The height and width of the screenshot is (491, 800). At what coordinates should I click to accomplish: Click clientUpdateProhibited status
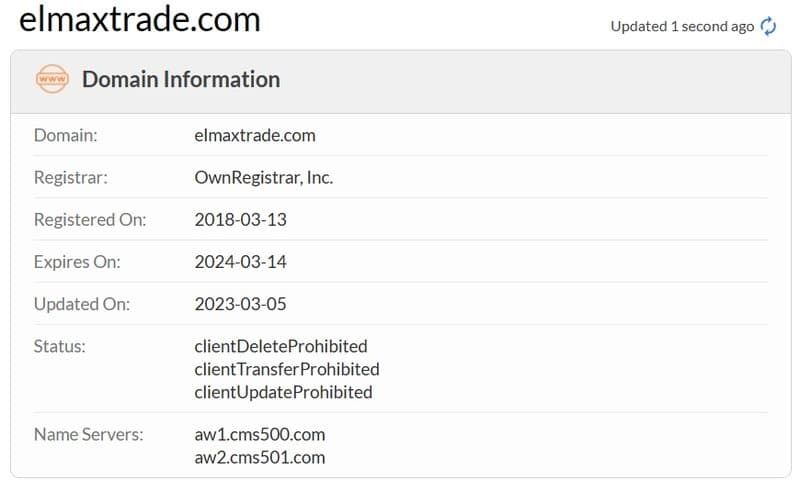[x=283, y=392]
